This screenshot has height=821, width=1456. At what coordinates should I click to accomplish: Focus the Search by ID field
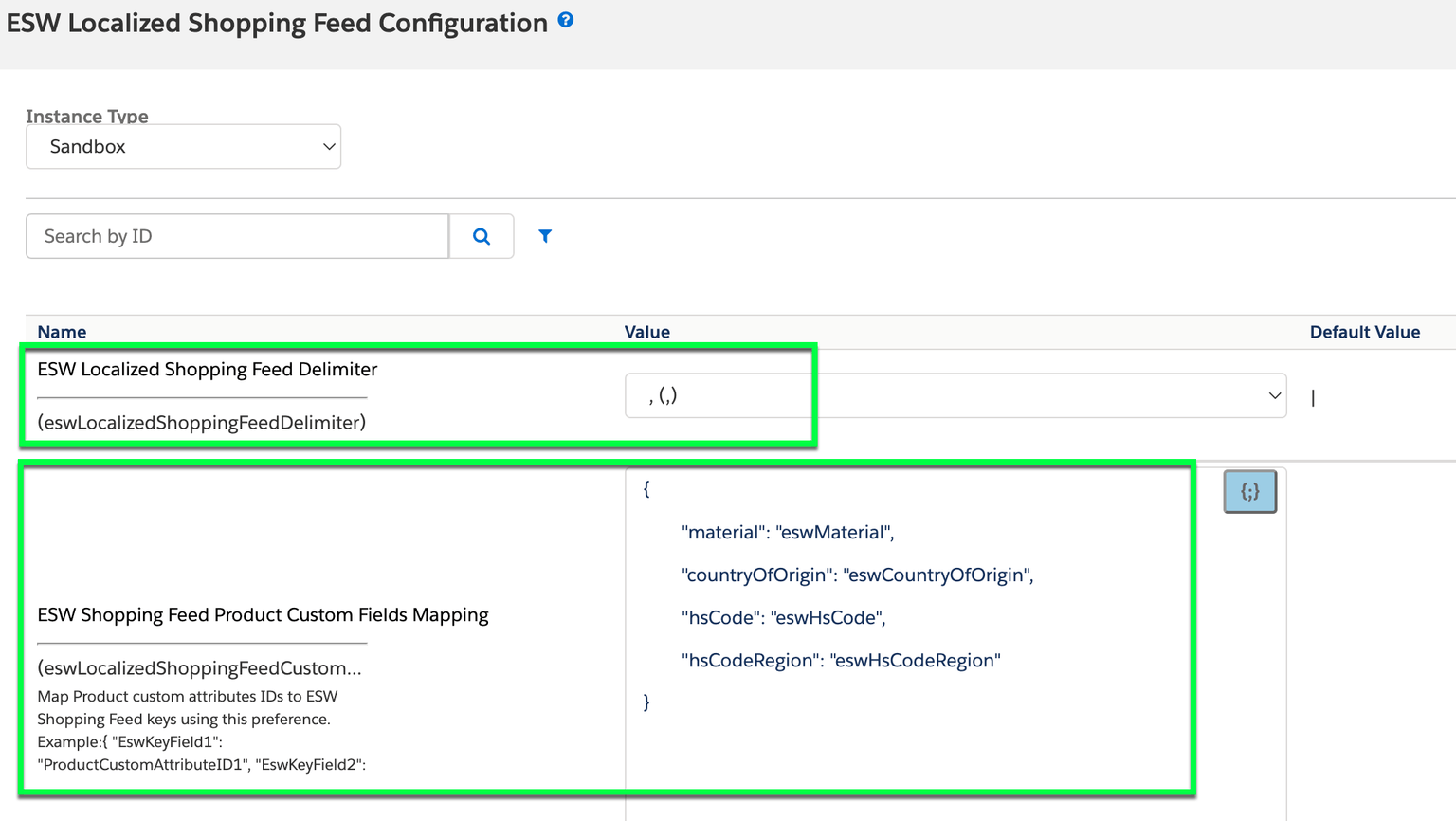tap(237, 236)
